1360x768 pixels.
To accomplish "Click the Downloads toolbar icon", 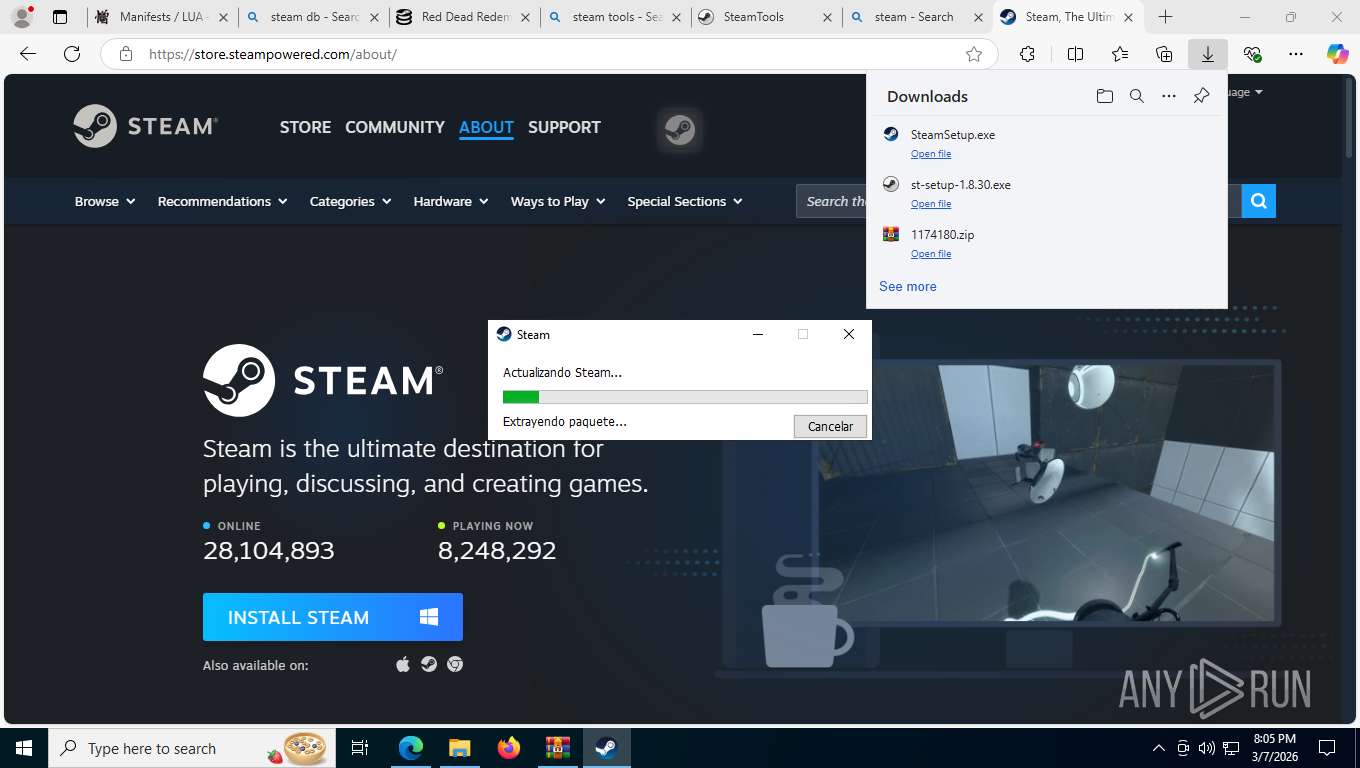I will click(1208, 54).
